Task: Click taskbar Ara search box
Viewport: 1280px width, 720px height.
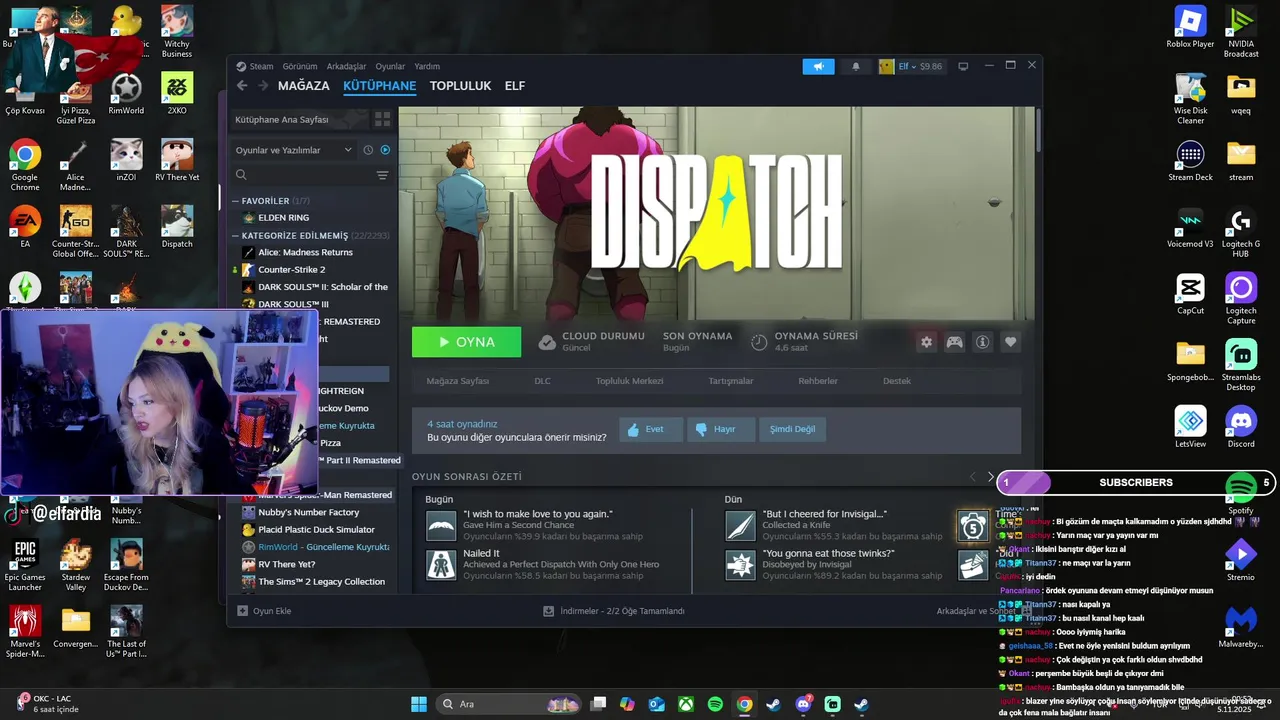Action: pyautogui.click(x=509, y=704)
